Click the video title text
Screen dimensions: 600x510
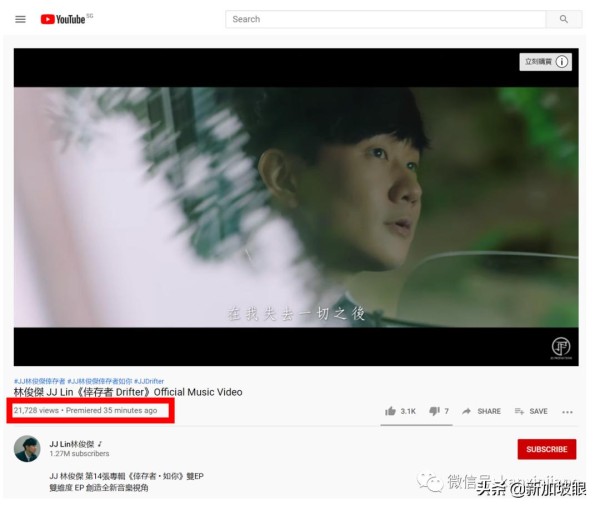click(128, 392)
